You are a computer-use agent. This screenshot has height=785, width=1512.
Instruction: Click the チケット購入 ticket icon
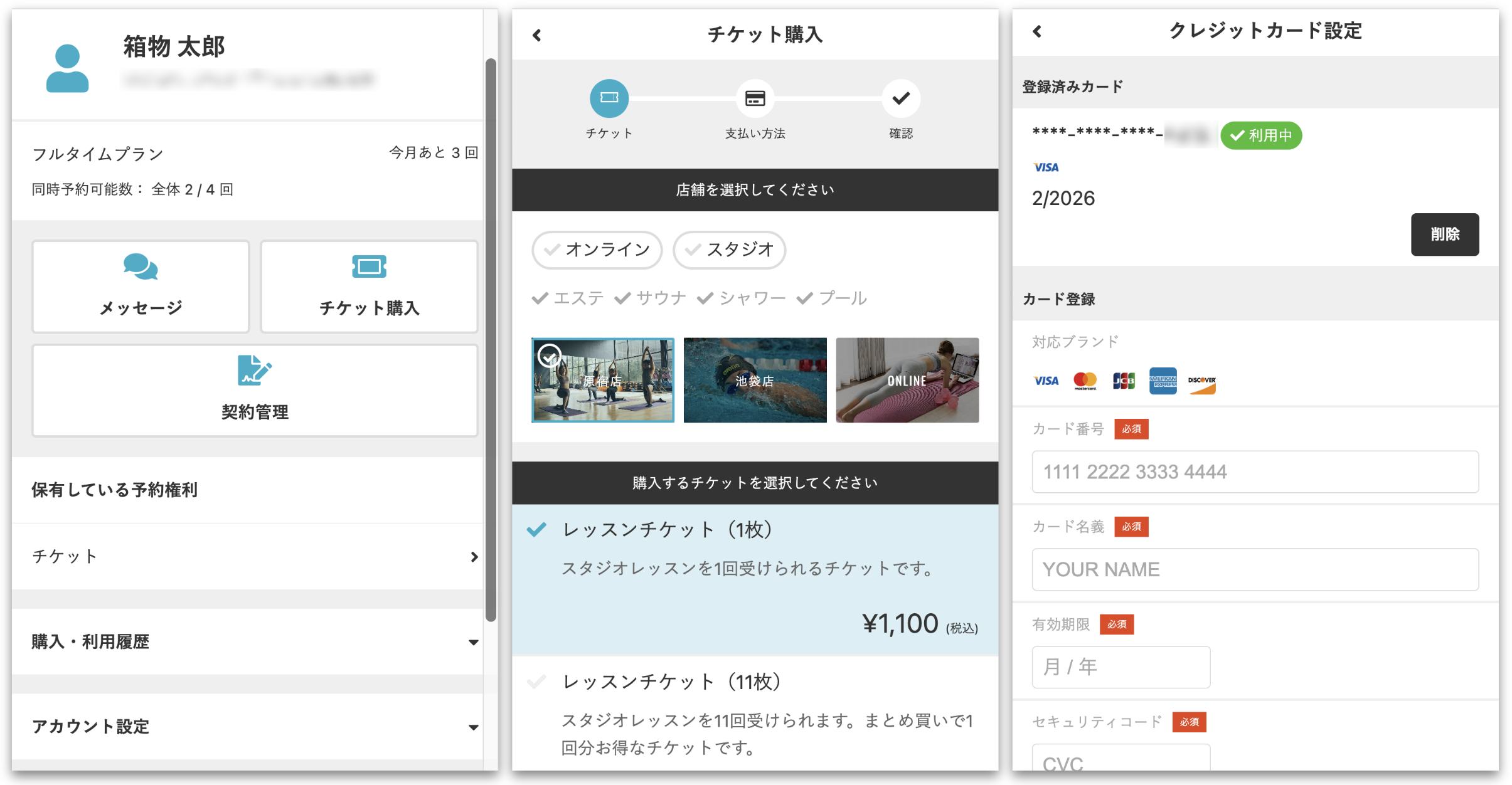tap(369, 266)
